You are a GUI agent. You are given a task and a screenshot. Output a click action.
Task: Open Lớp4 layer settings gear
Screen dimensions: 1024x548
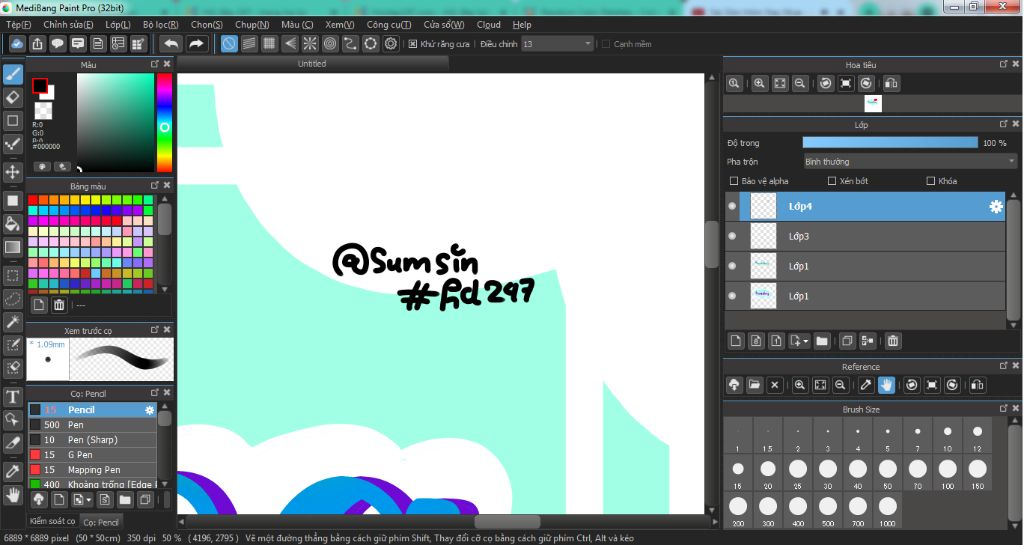pos(996,207)
